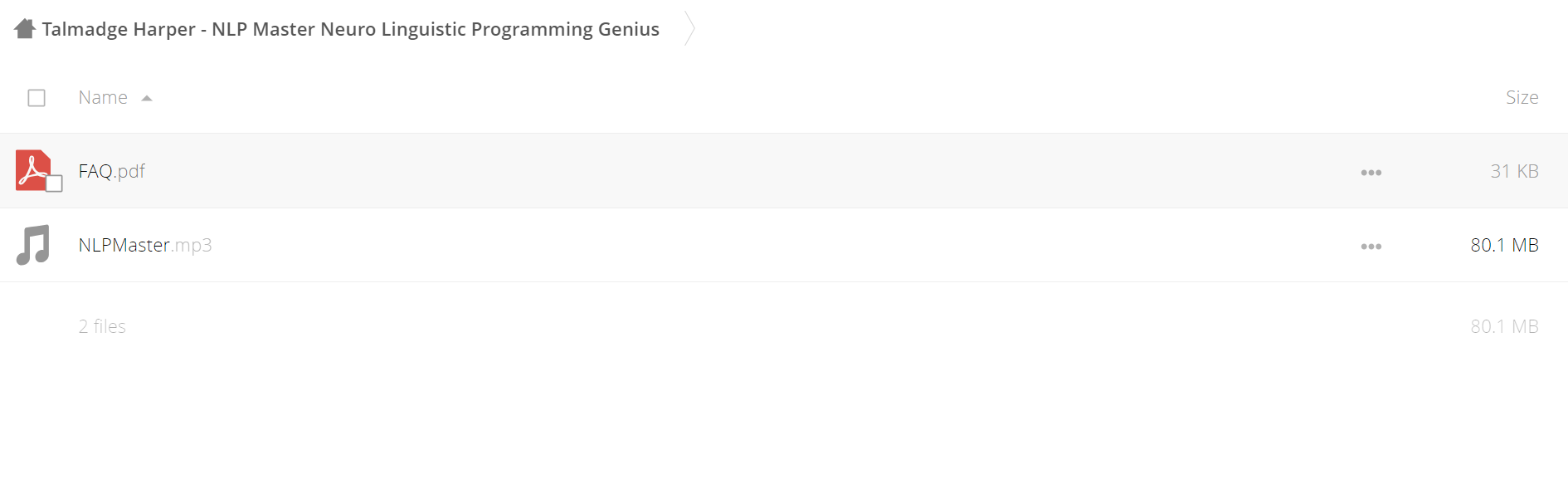Play NLPMaster.mp3 via its music note icon
The image size is (1568, 479).
pyautogui.click(x=33, y=245)
